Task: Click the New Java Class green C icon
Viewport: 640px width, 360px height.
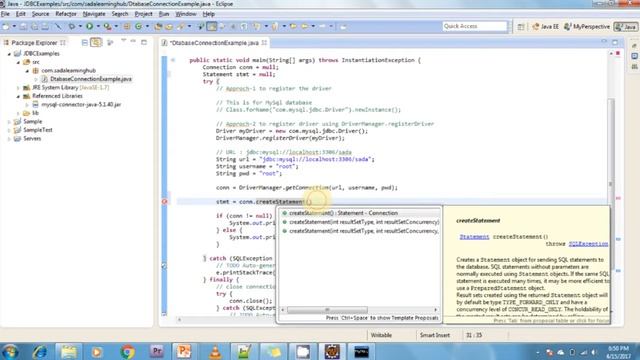Action: [x=139, y=27]
